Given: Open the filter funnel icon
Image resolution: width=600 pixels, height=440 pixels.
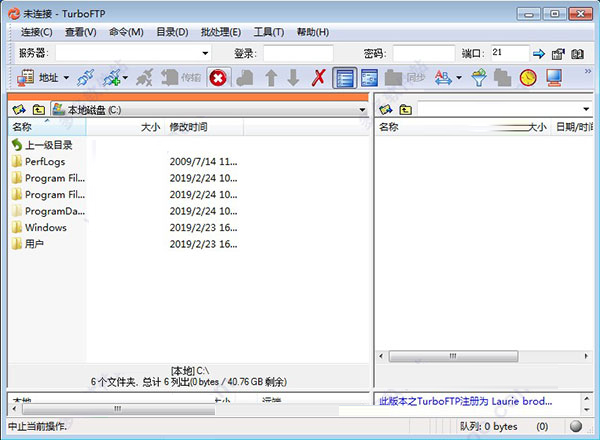Looking at the screenshot, I should (x=479, y=78).
